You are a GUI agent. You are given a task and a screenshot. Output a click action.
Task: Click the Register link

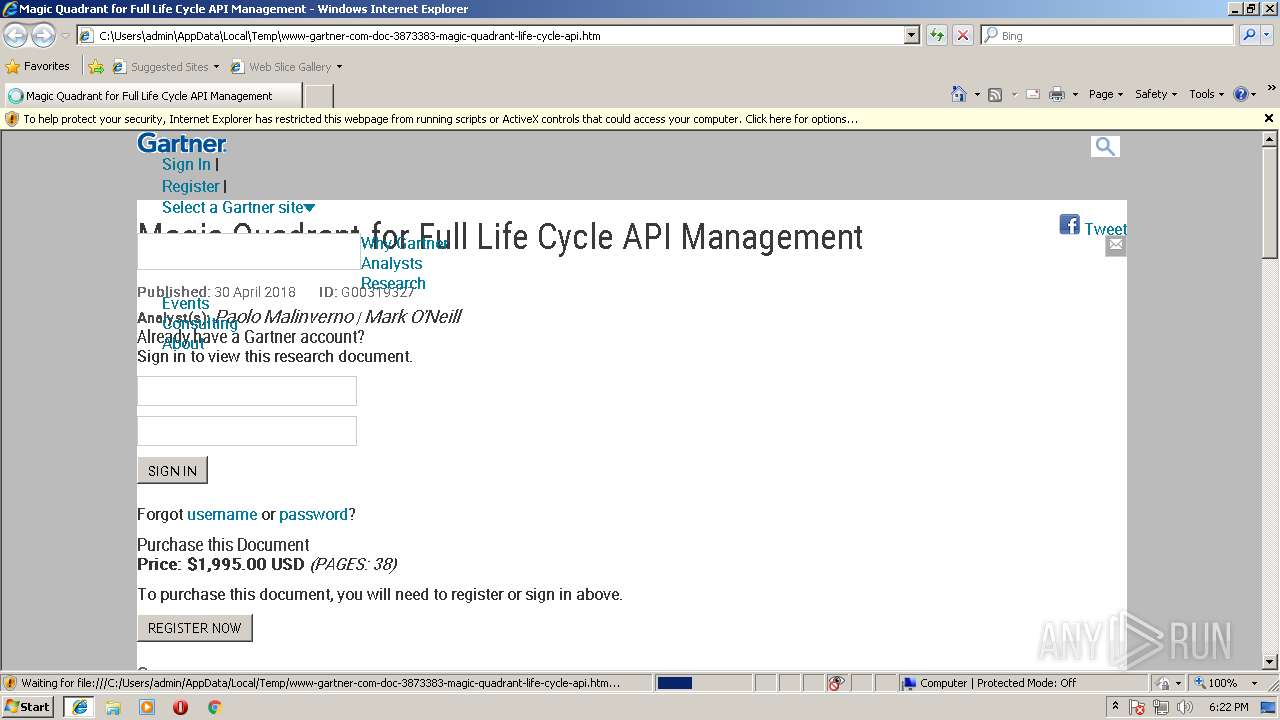coord(190,187)
